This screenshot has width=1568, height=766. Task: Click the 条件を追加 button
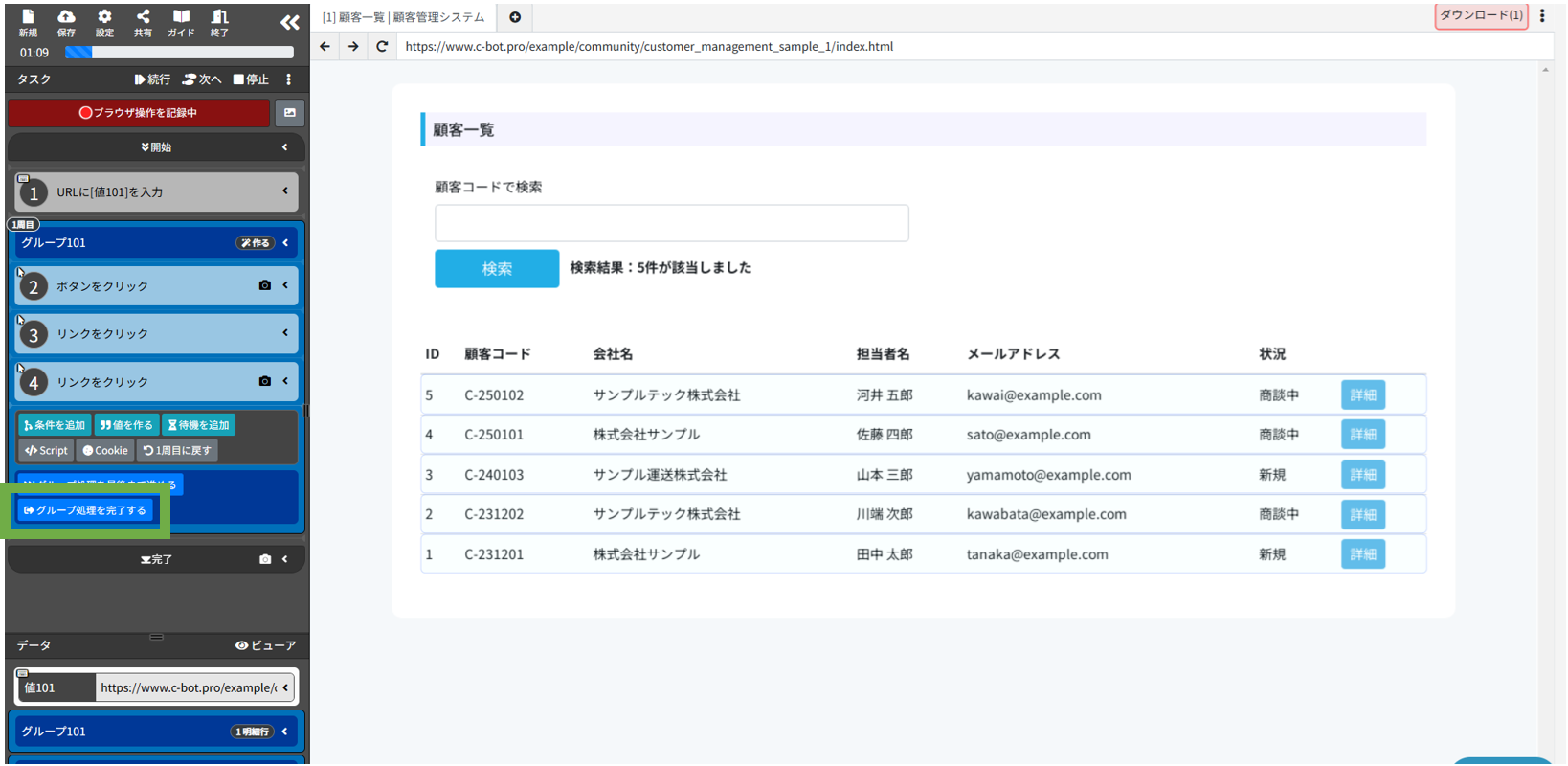pyautogui.click(x=55, y=425)
